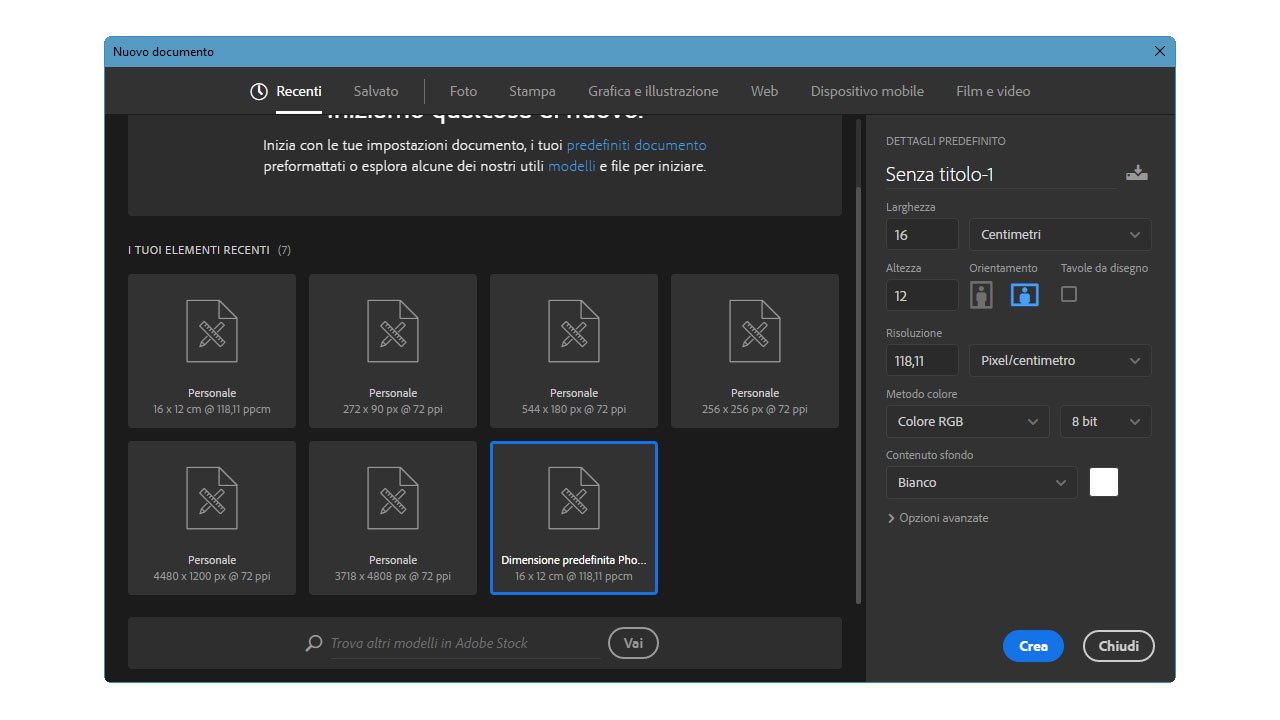Viewport: 1280px width, 720px height.
Task: Expand Opzioni avanzate section
Action: point(937,518)
